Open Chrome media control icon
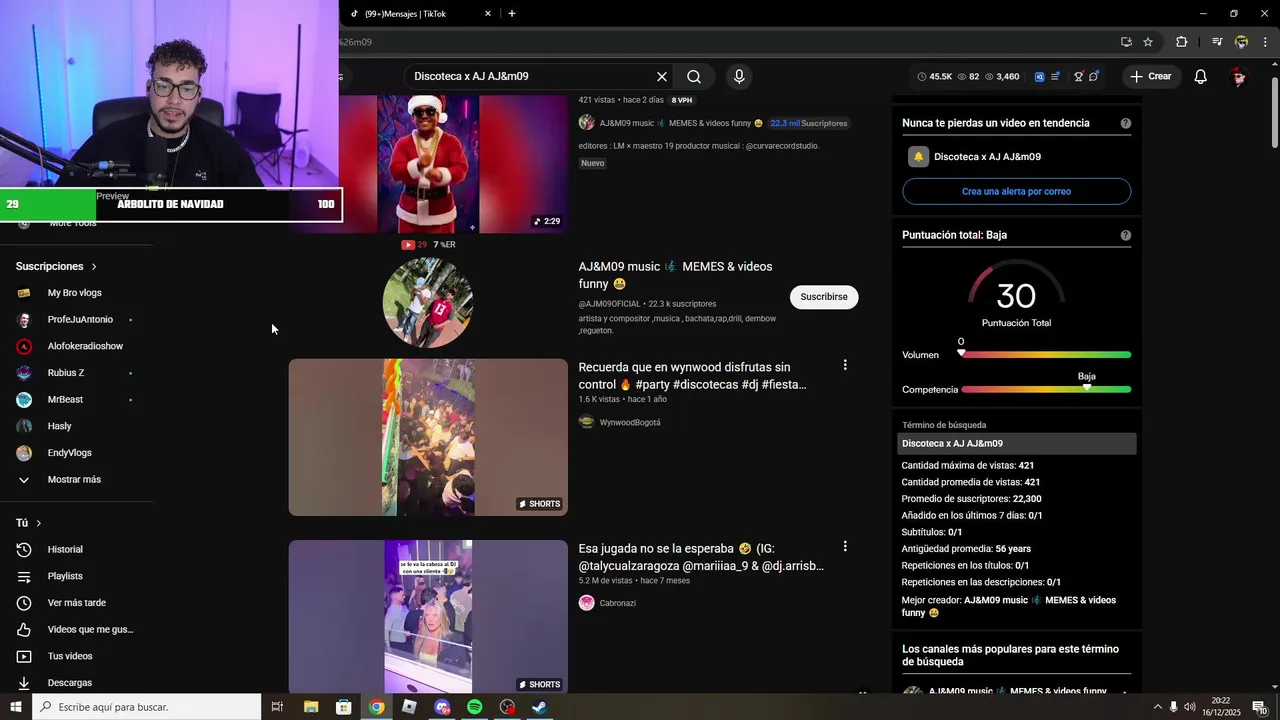 click(1217, 42)
